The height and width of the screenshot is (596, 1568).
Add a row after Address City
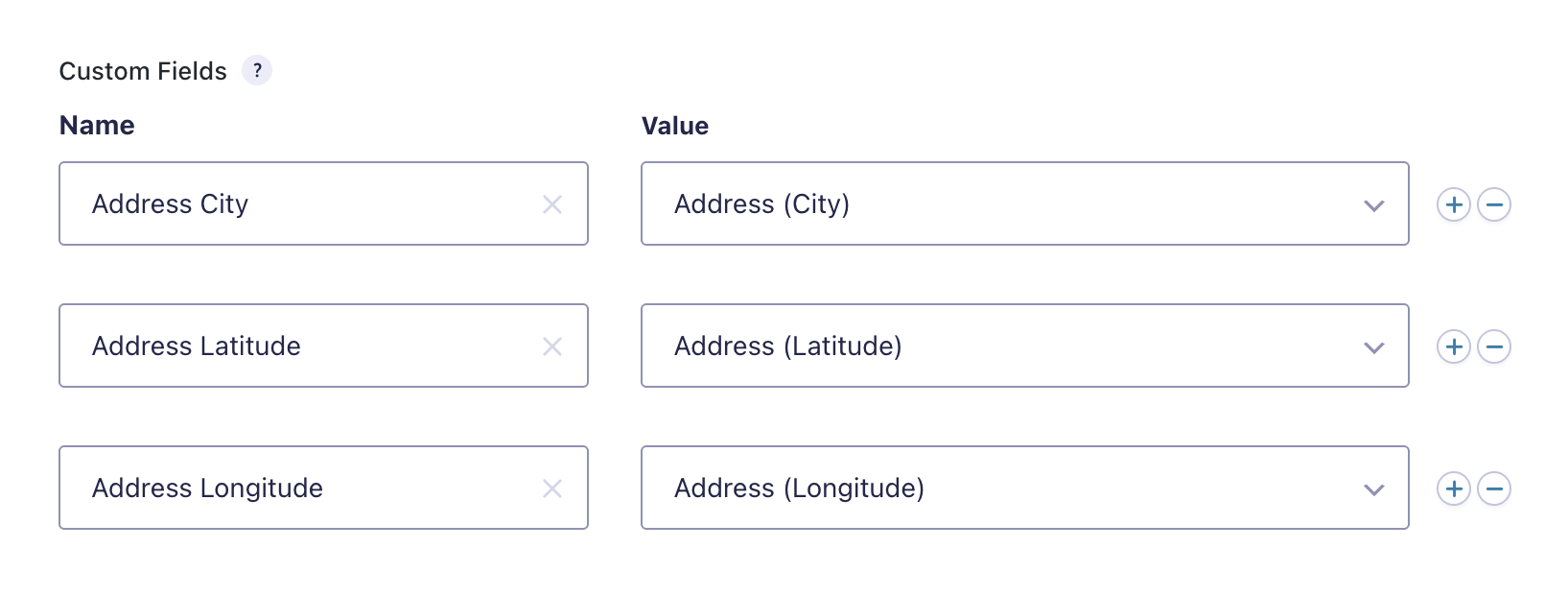1454,204
